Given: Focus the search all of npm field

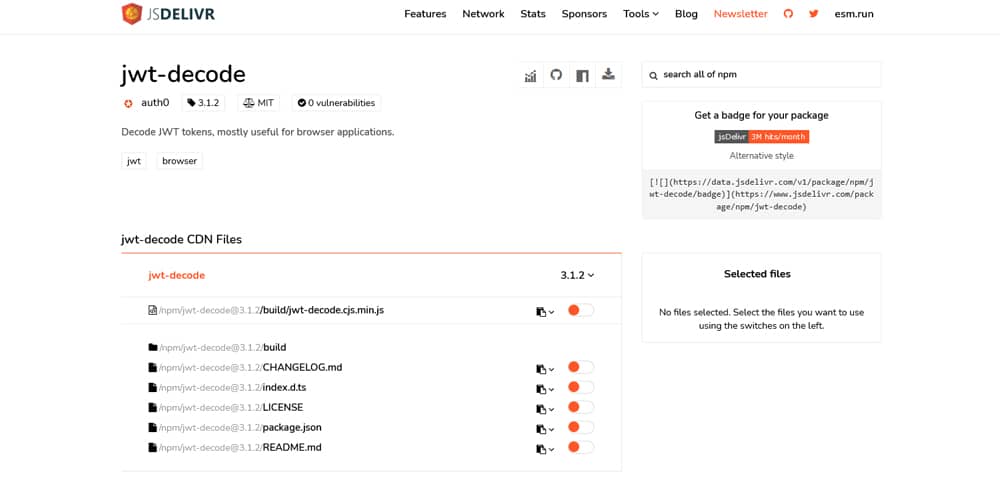Looking at the screenshot, I should (x=761, y=75).
